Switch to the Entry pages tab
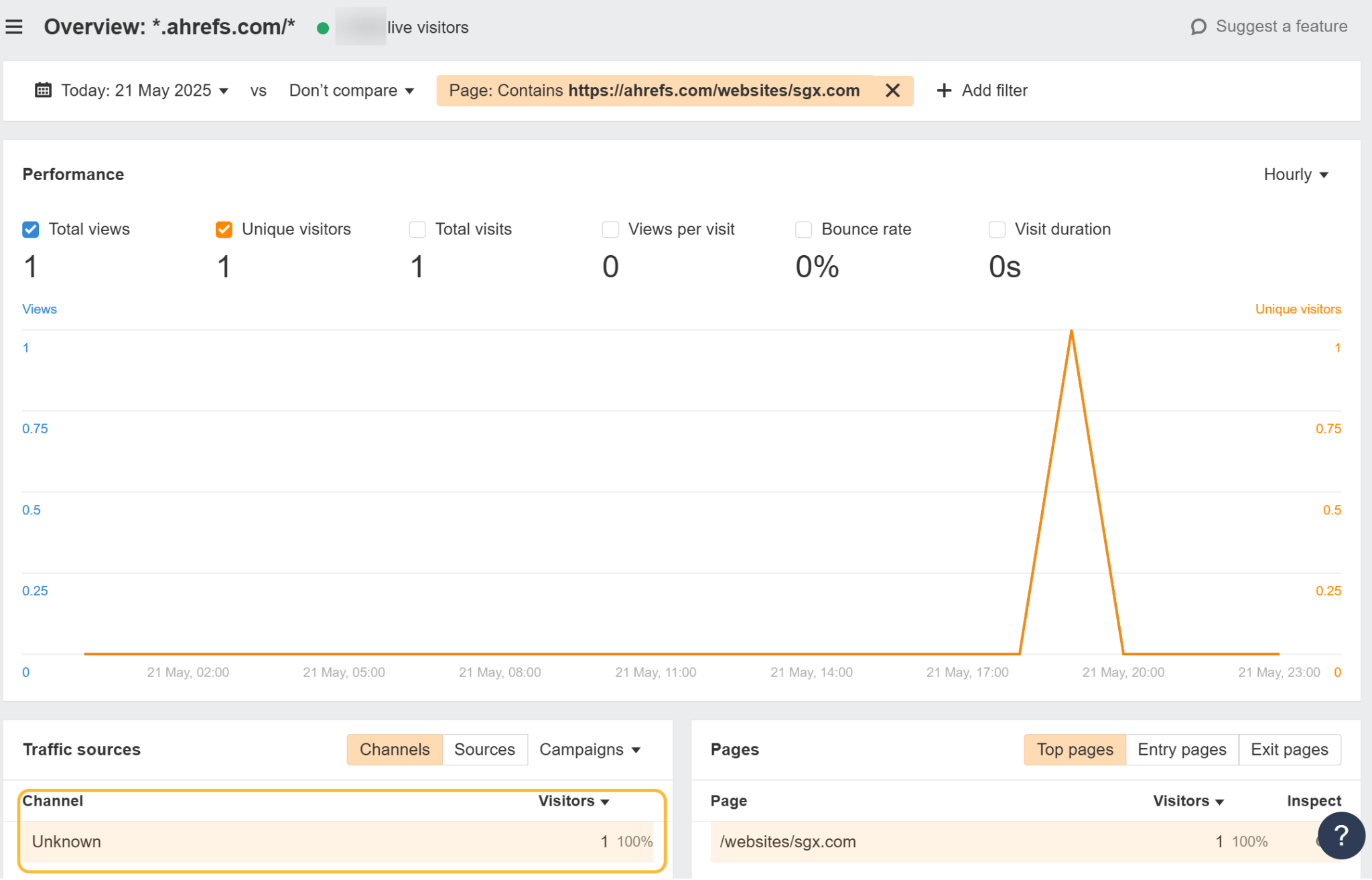 pos(1181,749)
